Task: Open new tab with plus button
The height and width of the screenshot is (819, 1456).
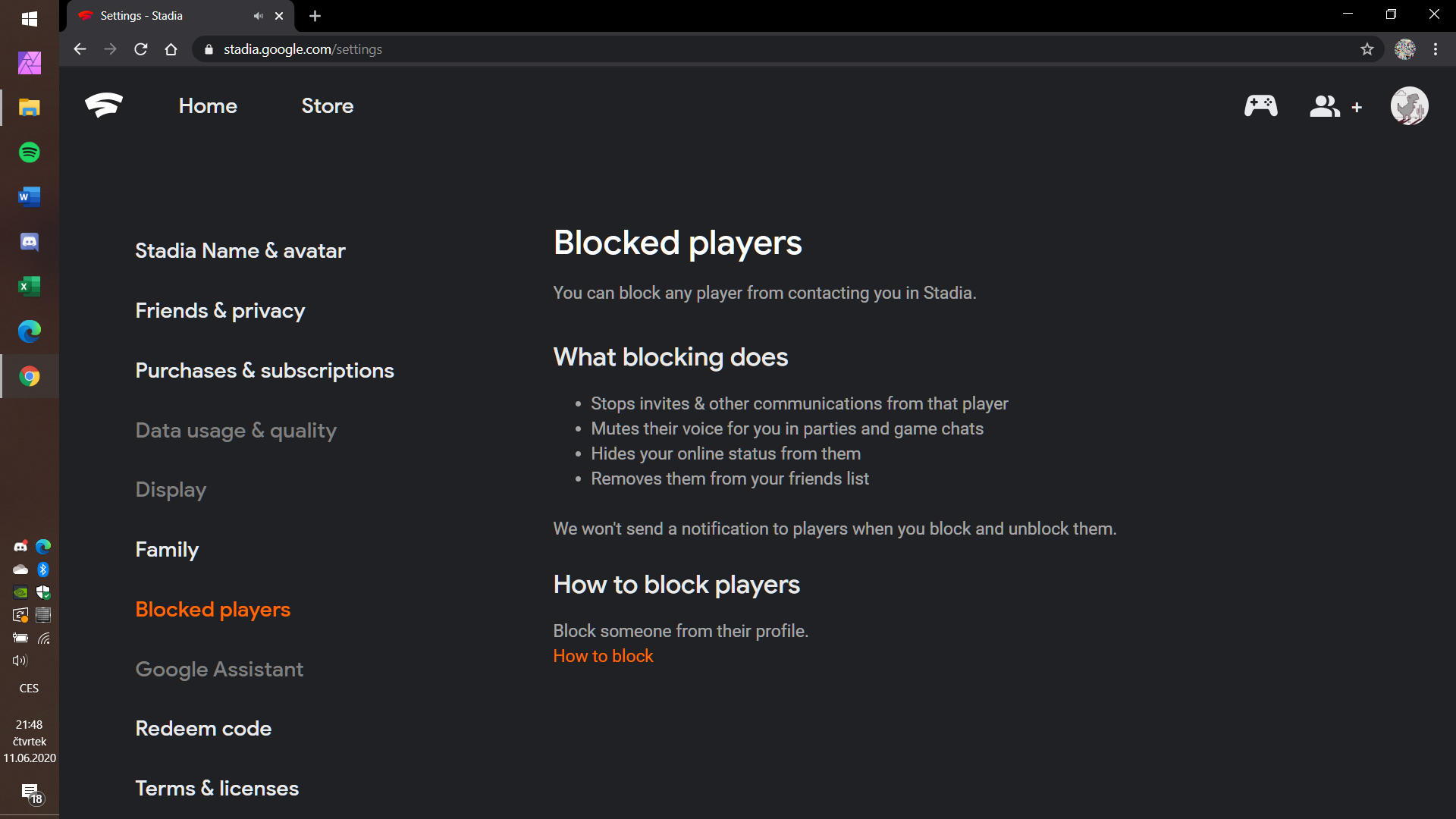Action: 315,16
